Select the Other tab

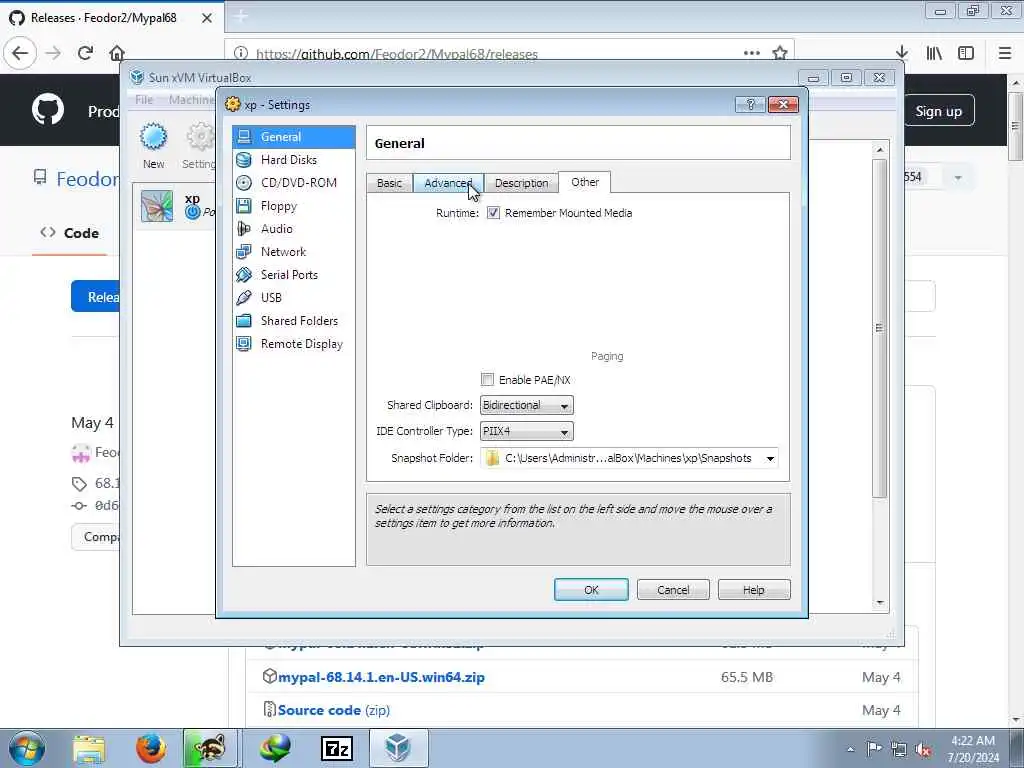pyautogui.click(x=584, y=182)
